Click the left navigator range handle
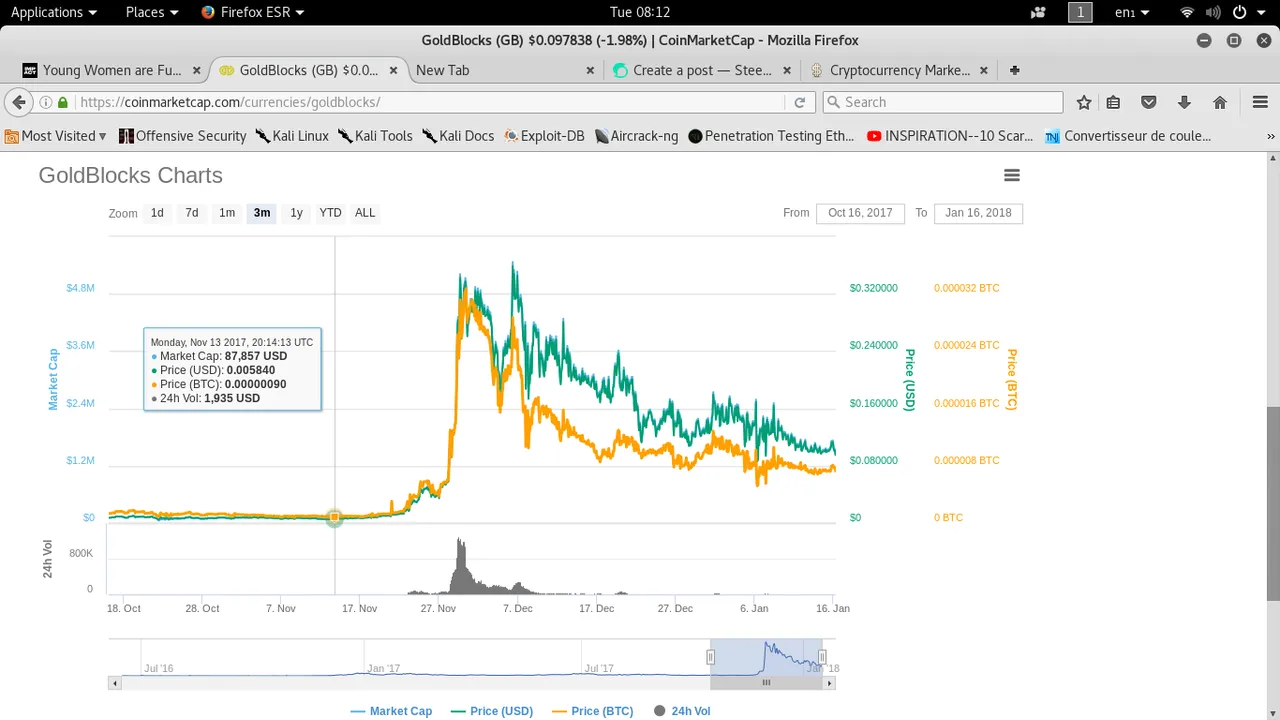Image resolution: width=1280 pixels, height=720 pixels. (x=711, y=657)
